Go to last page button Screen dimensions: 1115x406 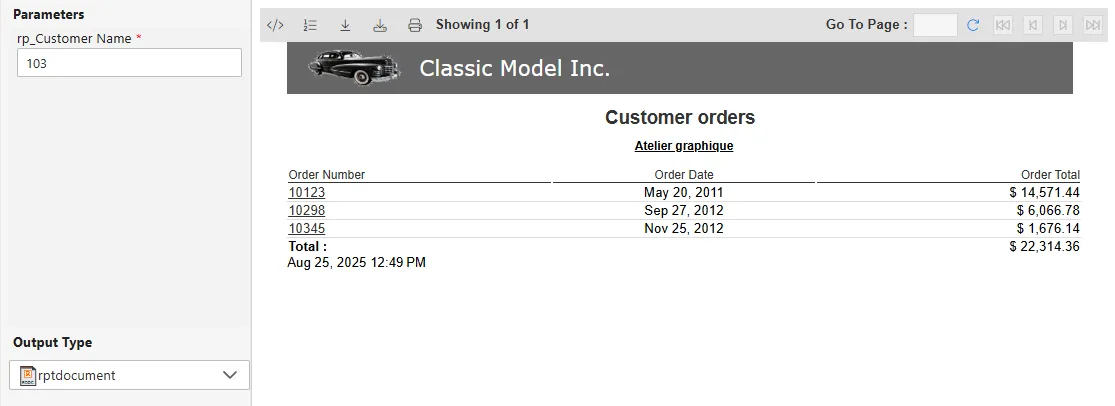(x=1092, y=25)
